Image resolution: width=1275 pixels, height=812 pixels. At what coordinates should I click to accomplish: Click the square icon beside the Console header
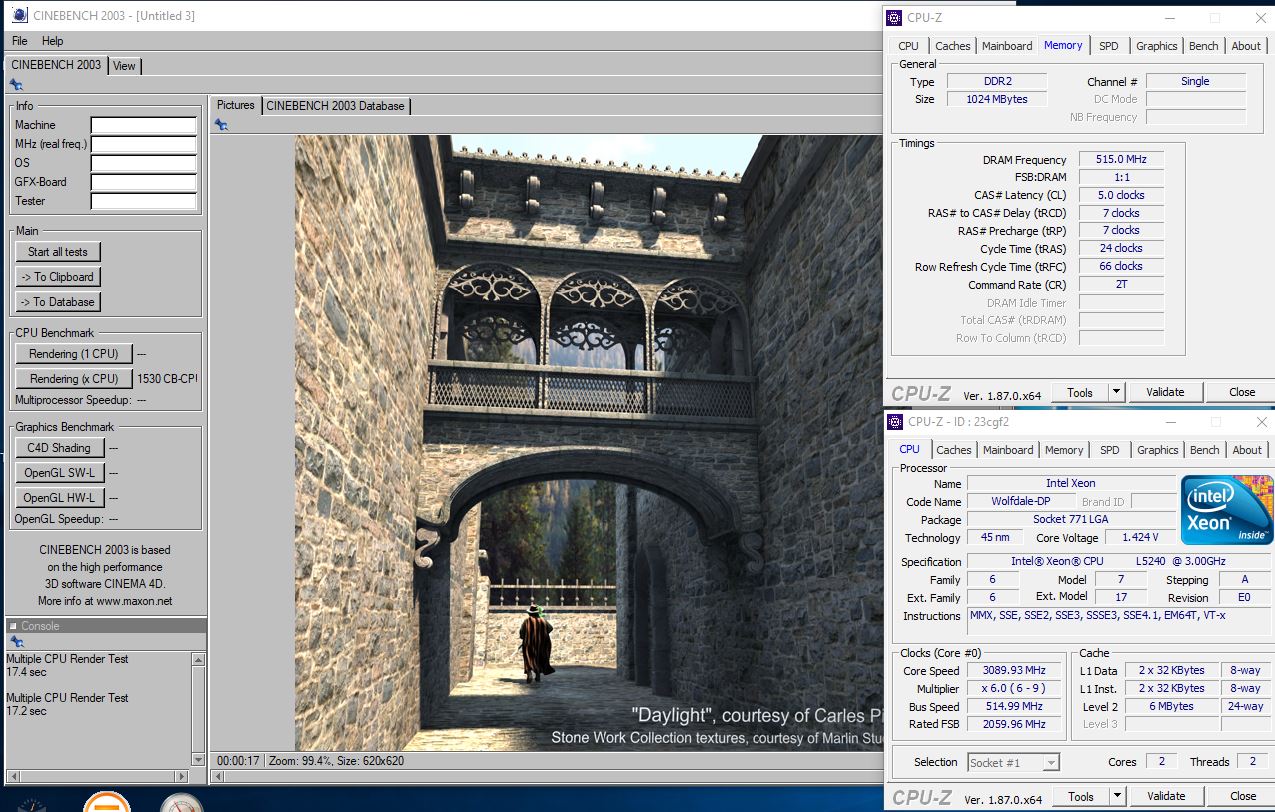pyautogui.click(x=13, y=626)
